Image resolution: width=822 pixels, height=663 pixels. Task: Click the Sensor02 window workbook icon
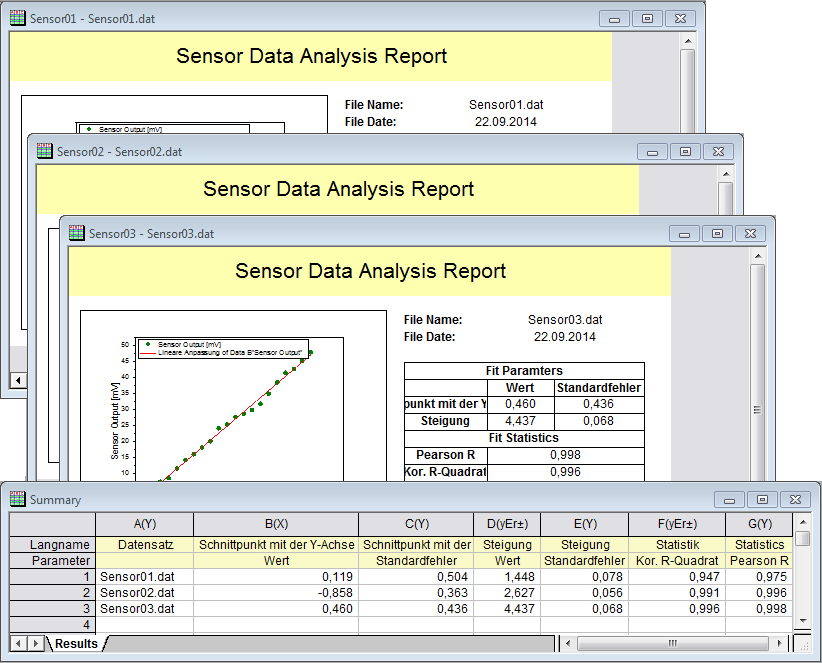[45, 151]
